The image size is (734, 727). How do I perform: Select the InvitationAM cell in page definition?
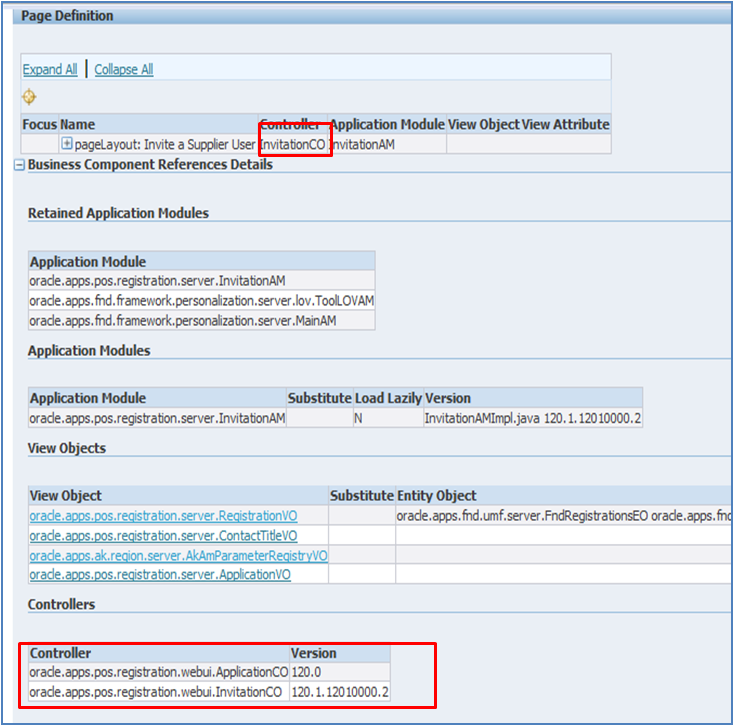coord(387,145)
